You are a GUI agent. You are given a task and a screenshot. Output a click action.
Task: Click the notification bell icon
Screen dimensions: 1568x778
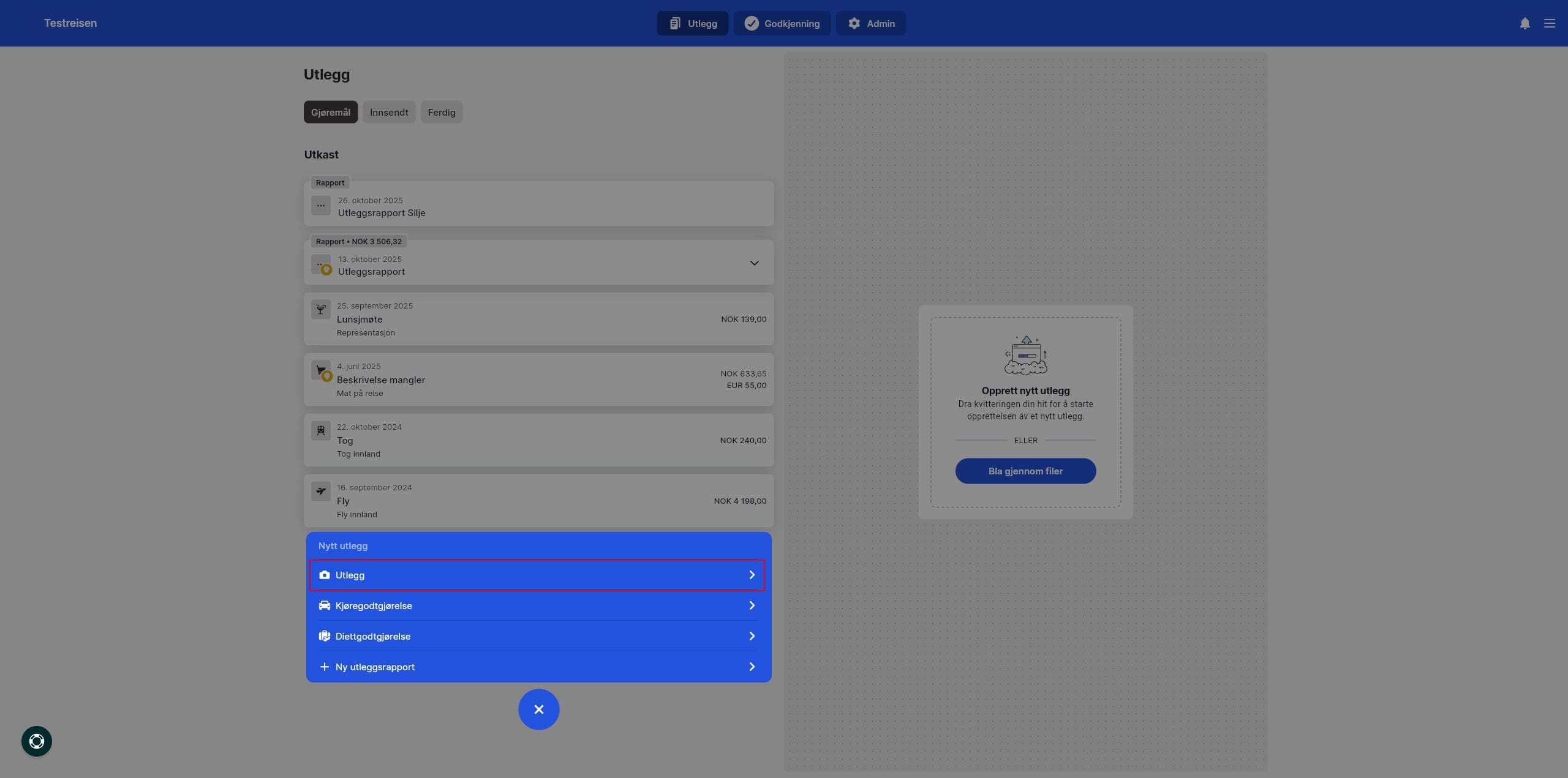click(x=1525, y=23)
